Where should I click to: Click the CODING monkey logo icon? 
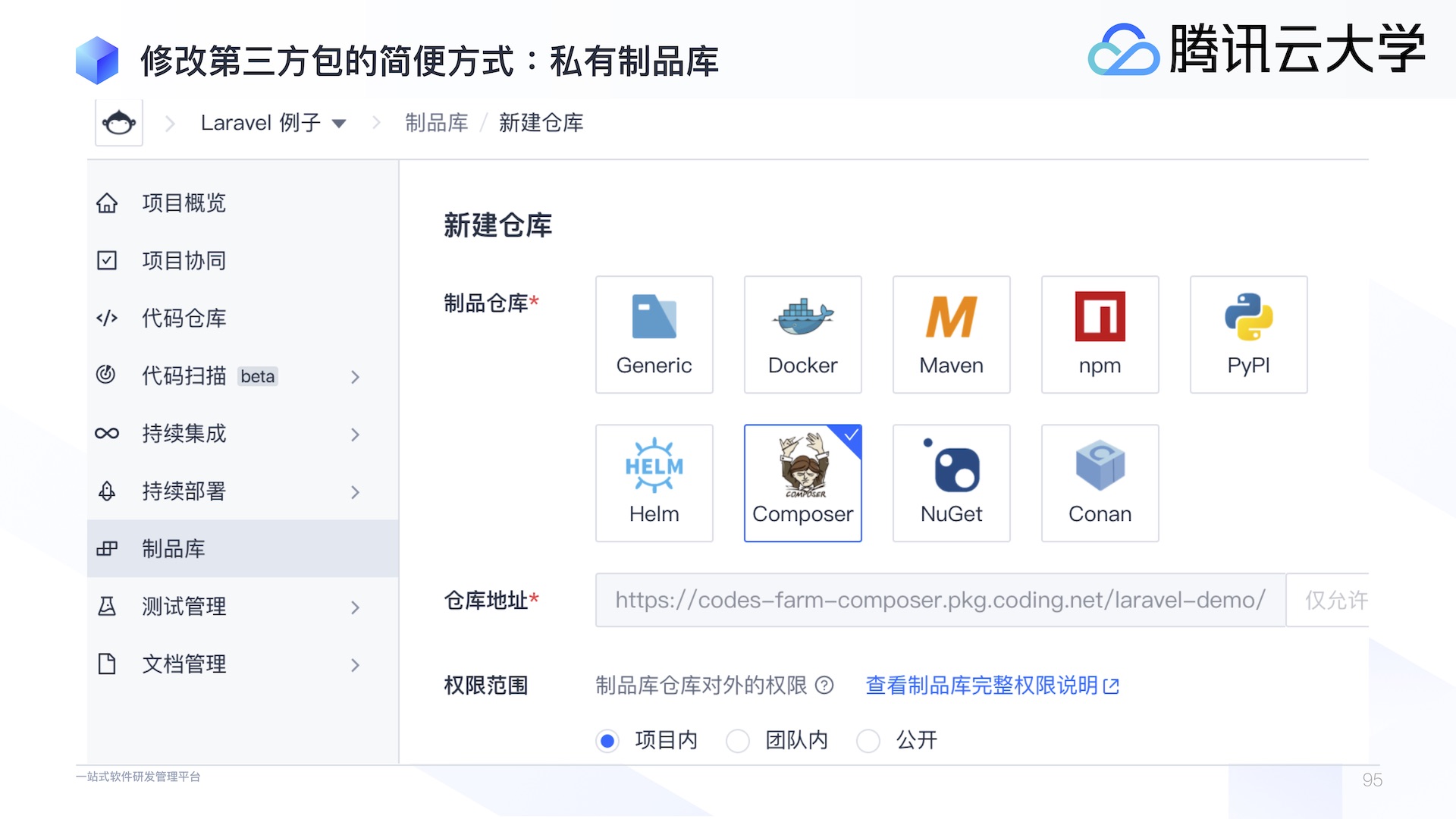tap(119, 122)
